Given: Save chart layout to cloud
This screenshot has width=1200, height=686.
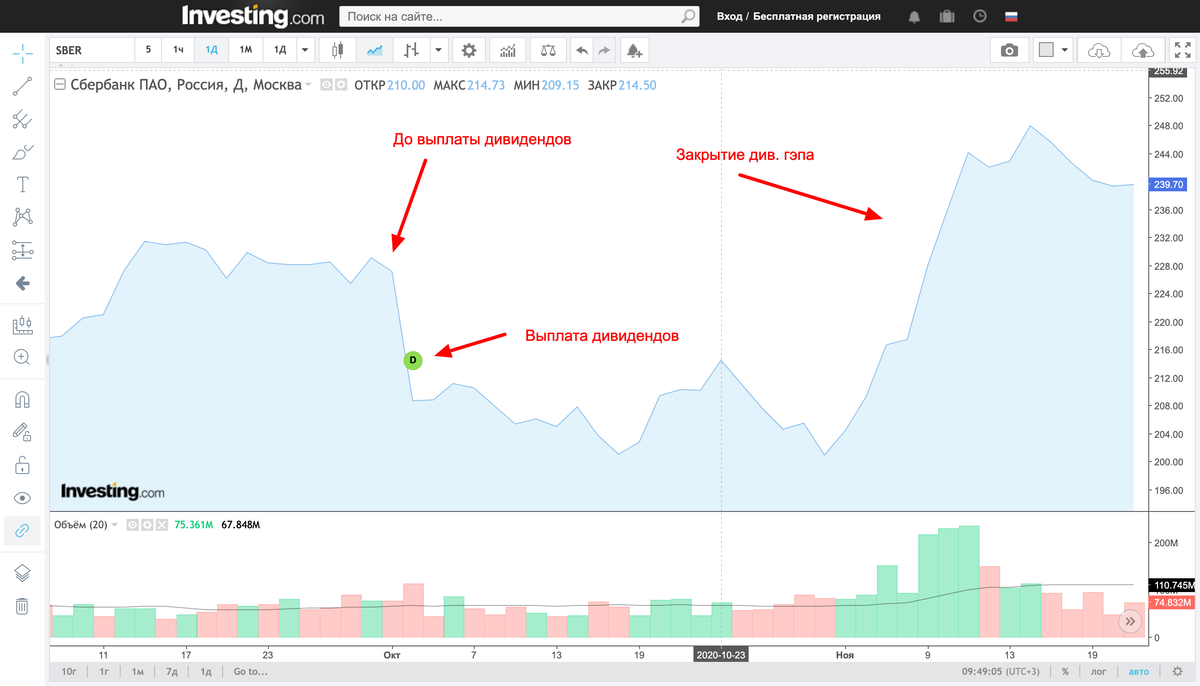Looking at the screenshot, I should (x=1142, y=50).
